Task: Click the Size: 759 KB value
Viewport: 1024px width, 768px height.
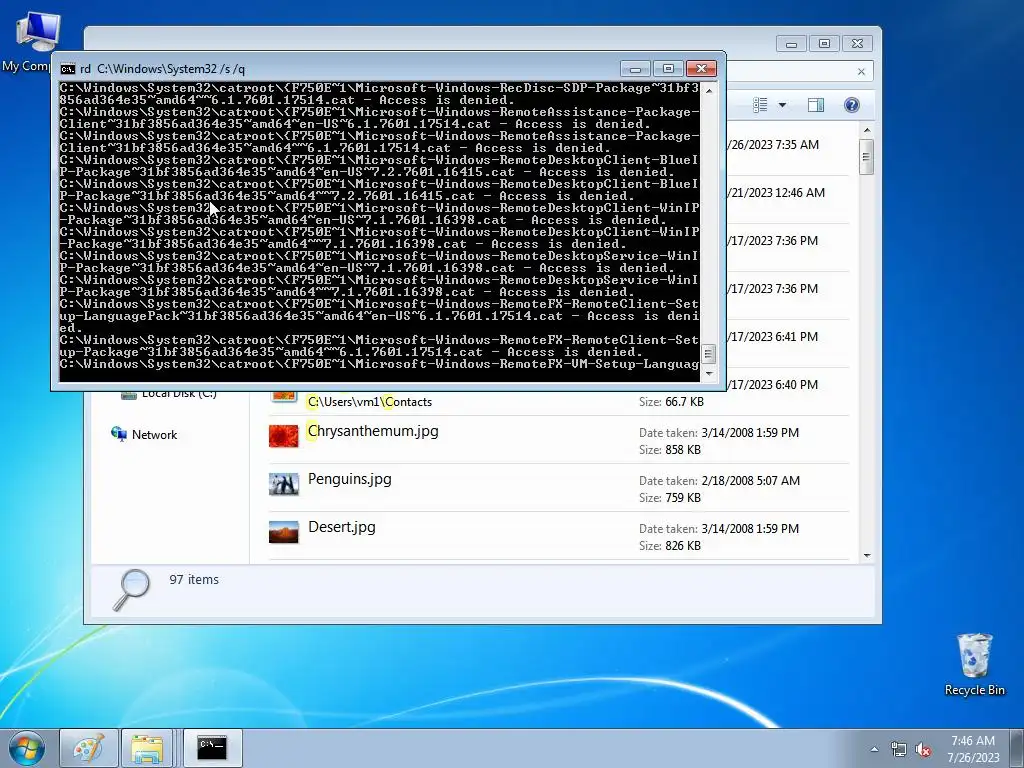Action: pyautogui.click(x=683, y=498)
